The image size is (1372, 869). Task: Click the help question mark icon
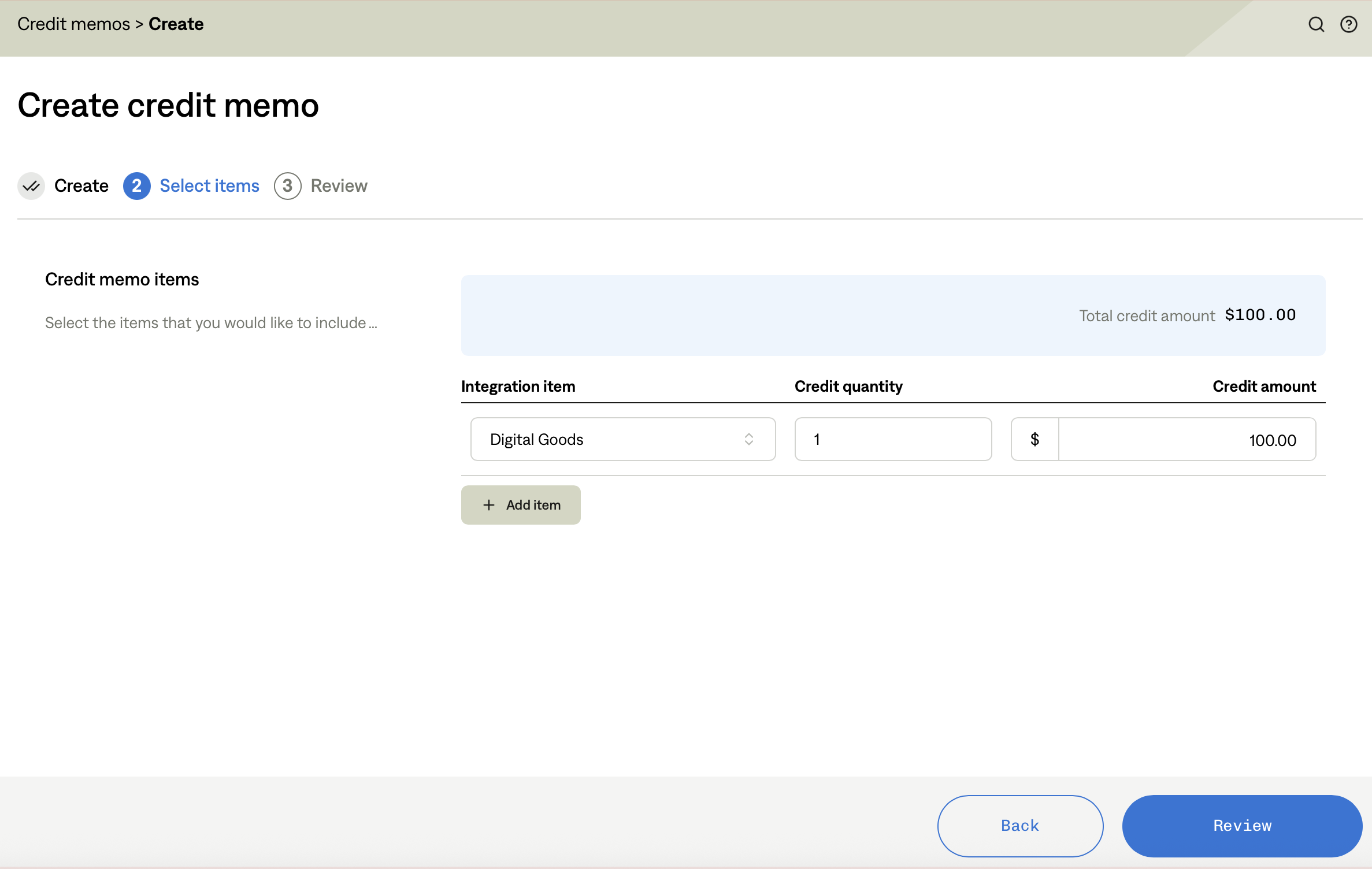(1348, 24)
